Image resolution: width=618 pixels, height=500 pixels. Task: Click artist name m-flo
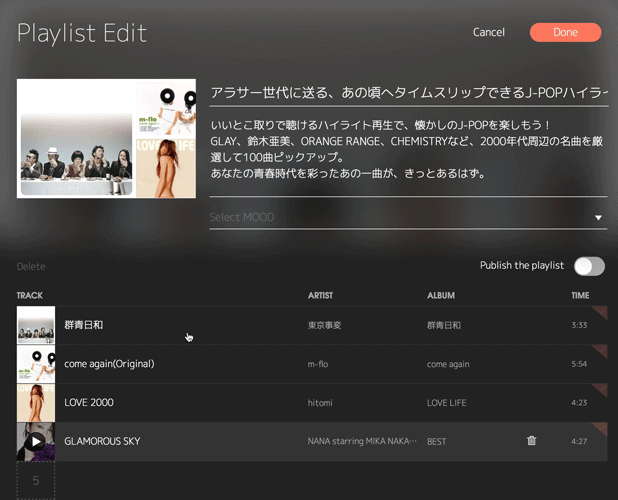click(318, 364)
